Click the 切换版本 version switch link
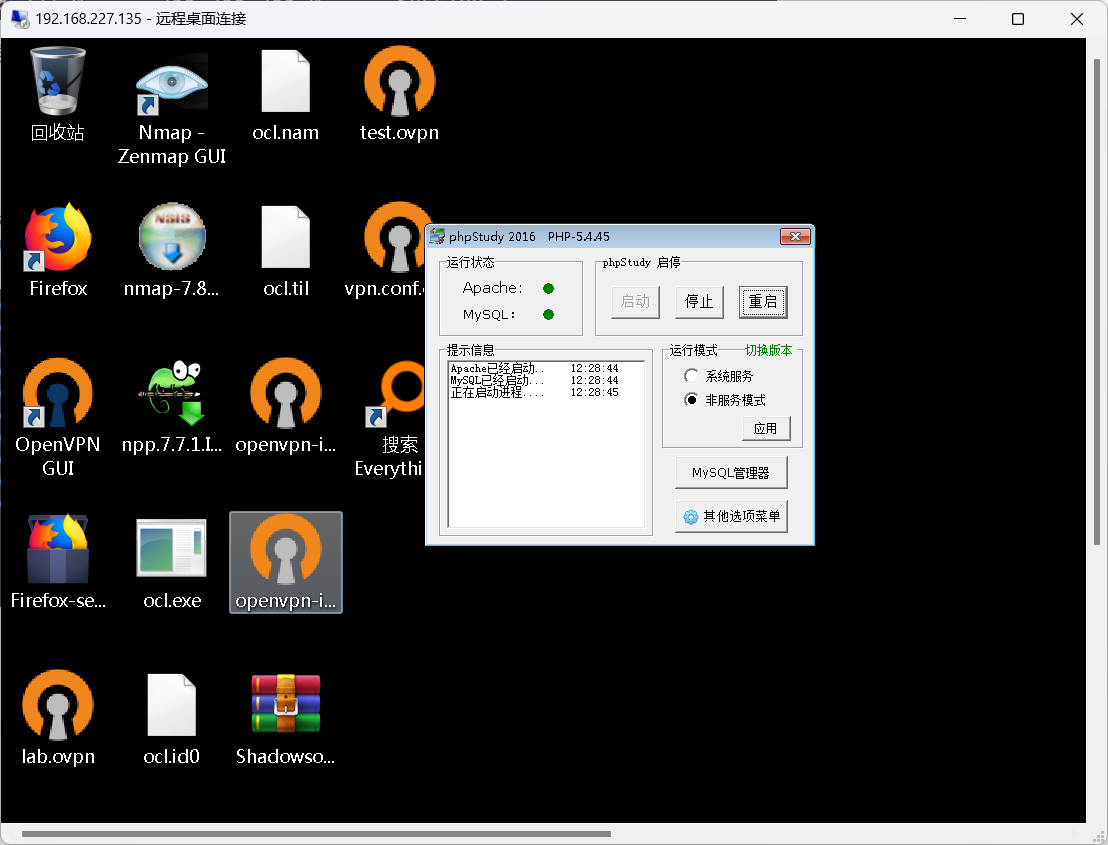 pyautogui.click(x=768, y=351)
